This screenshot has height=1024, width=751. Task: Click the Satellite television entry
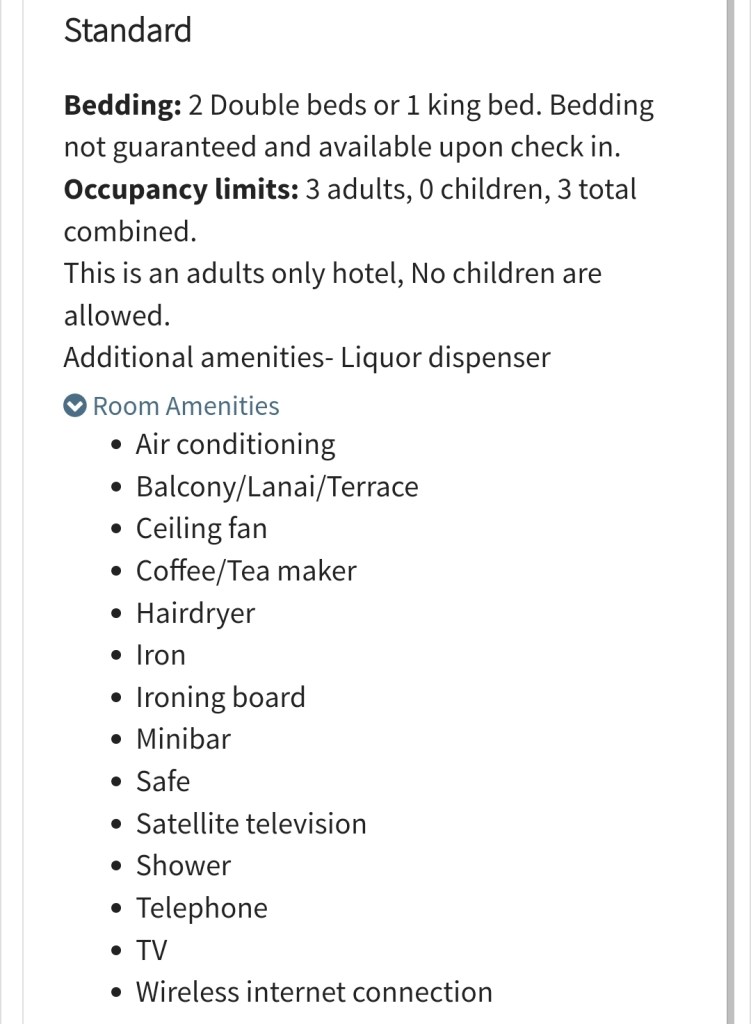[x=251, y=824]
